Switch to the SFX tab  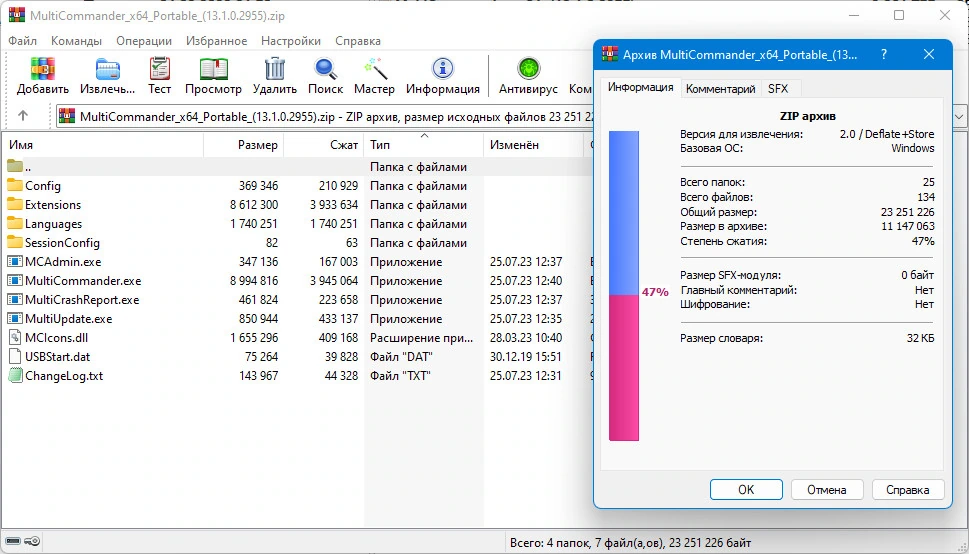pos(778,89)
